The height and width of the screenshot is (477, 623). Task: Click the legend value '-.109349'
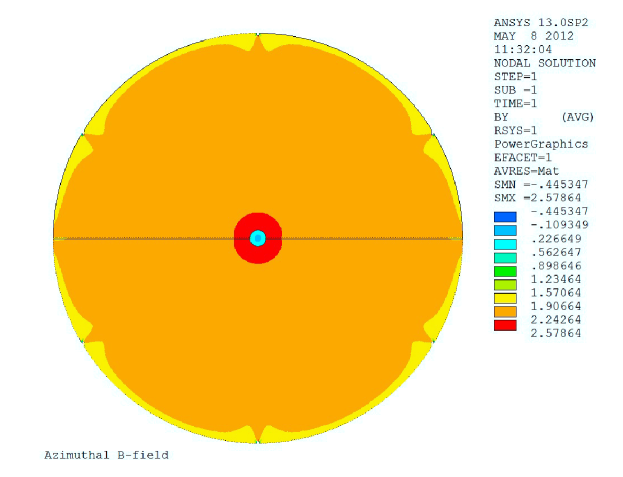[559, 225]
